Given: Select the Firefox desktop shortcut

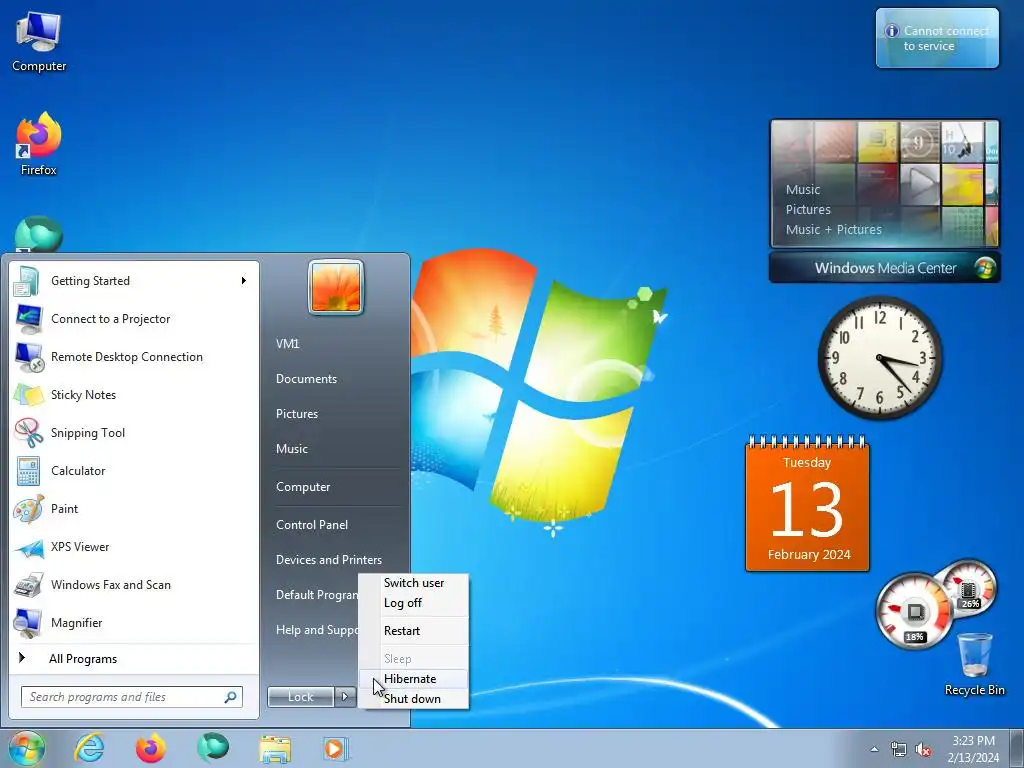Looking at the screenshot, I should click(x=39, y=144).
